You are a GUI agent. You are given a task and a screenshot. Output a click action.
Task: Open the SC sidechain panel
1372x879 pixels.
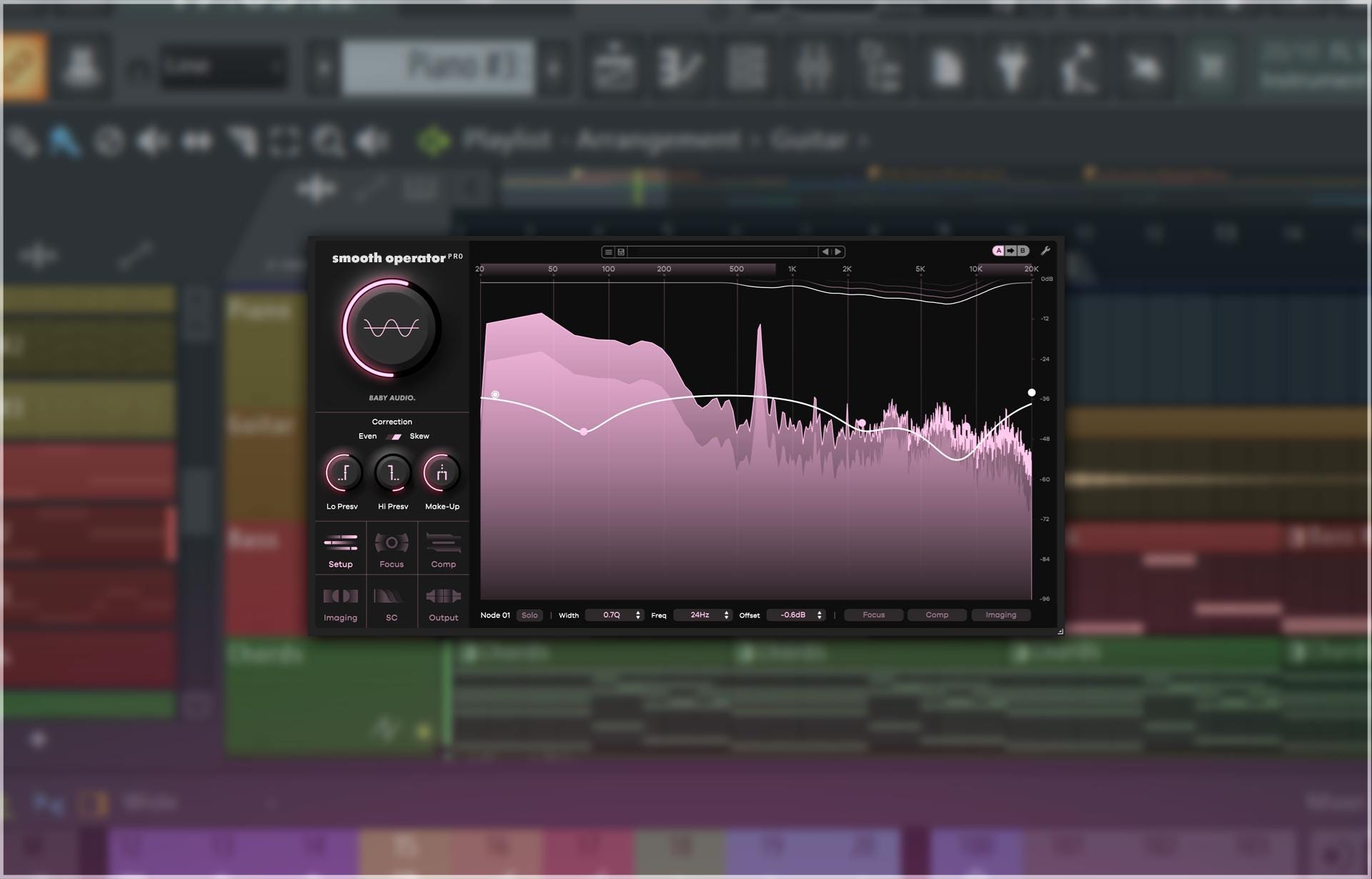pos(392,603)
